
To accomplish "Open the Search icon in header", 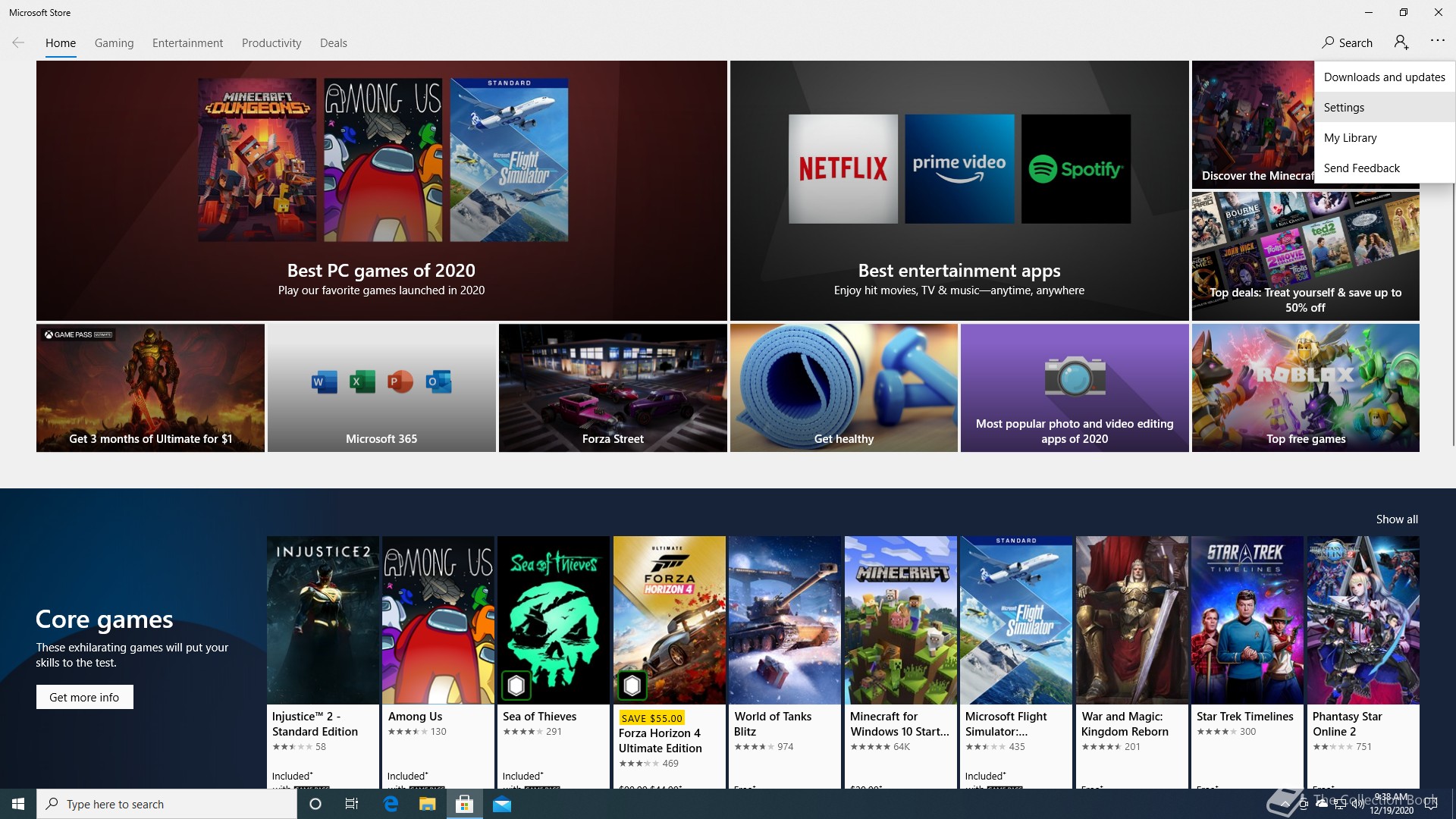I will click(x=1347, y=42).
